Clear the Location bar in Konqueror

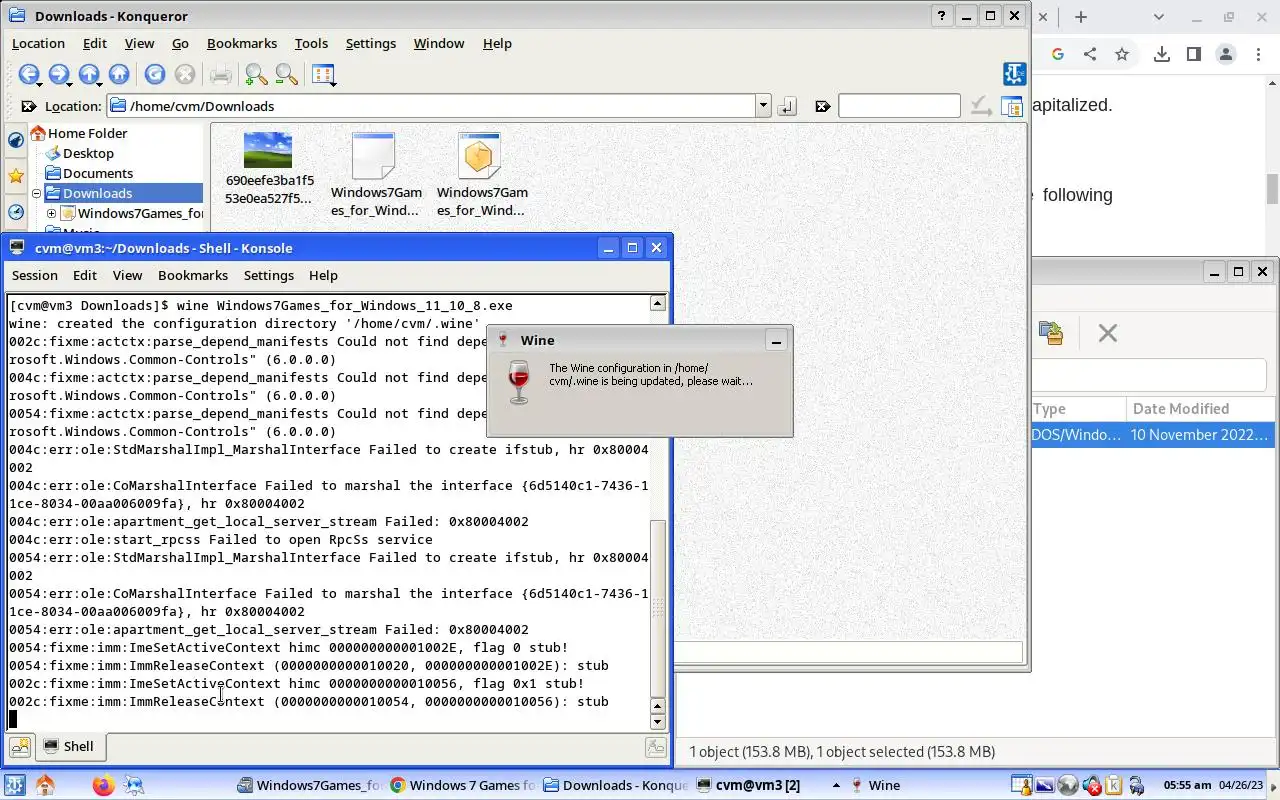[x=28, y=106]
